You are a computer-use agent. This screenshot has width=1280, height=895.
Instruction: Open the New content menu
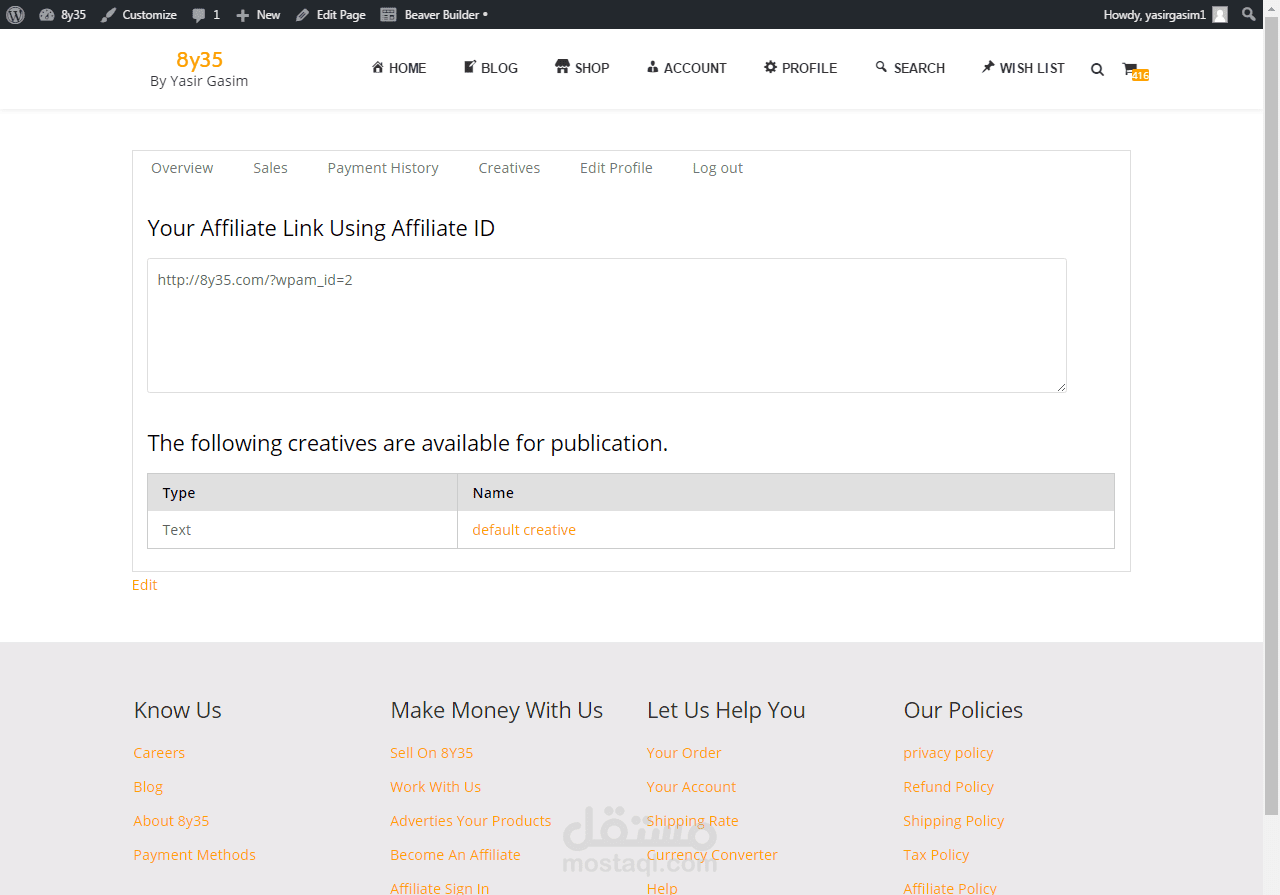coord(258,14)
